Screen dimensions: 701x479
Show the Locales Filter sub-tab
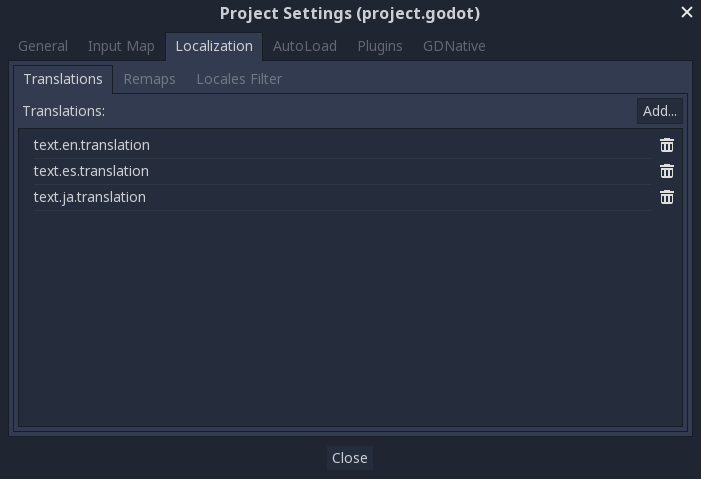pyautogui.click(x=239, y=79)
